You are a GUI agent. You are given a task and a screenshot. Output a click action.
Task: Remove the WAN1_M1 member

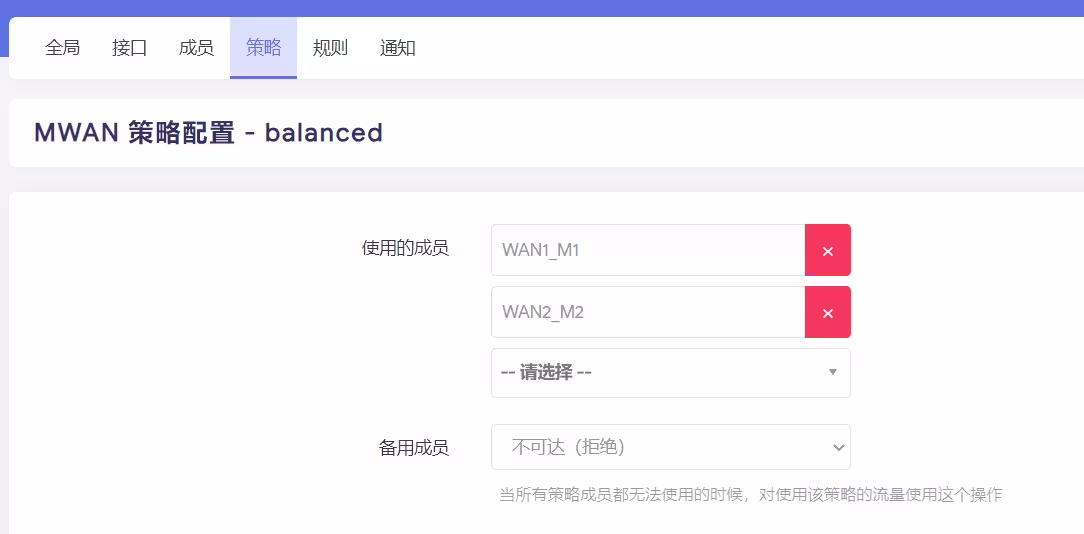[827, 250]
